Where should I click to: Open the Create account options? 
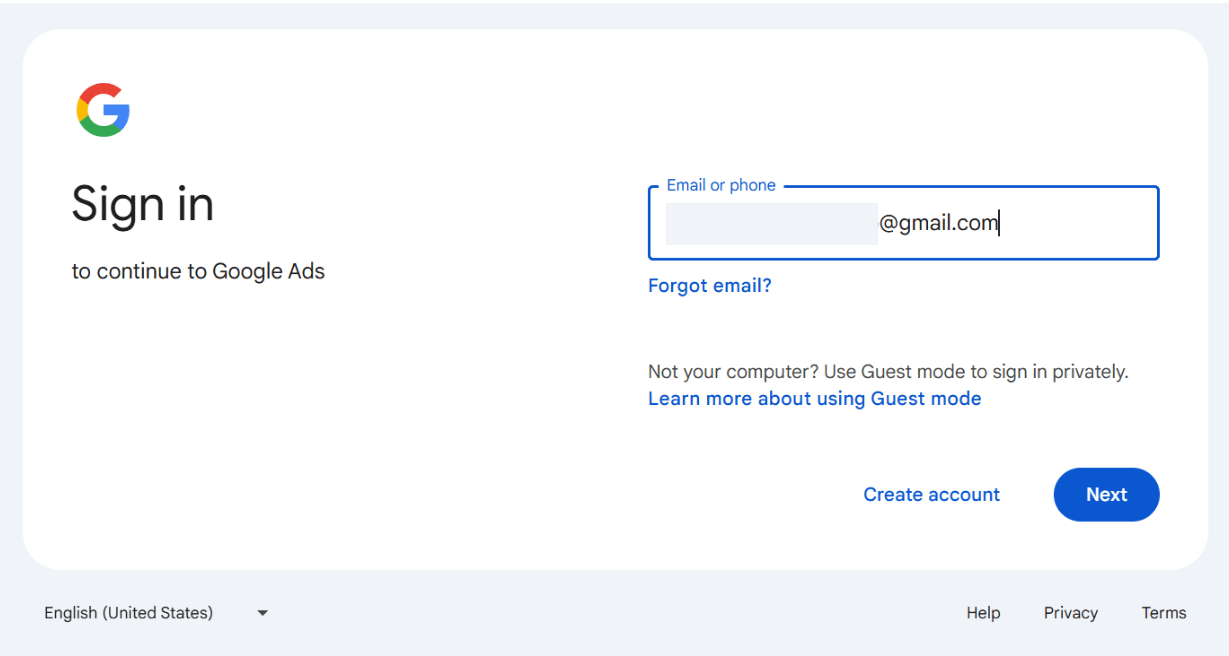931,494
